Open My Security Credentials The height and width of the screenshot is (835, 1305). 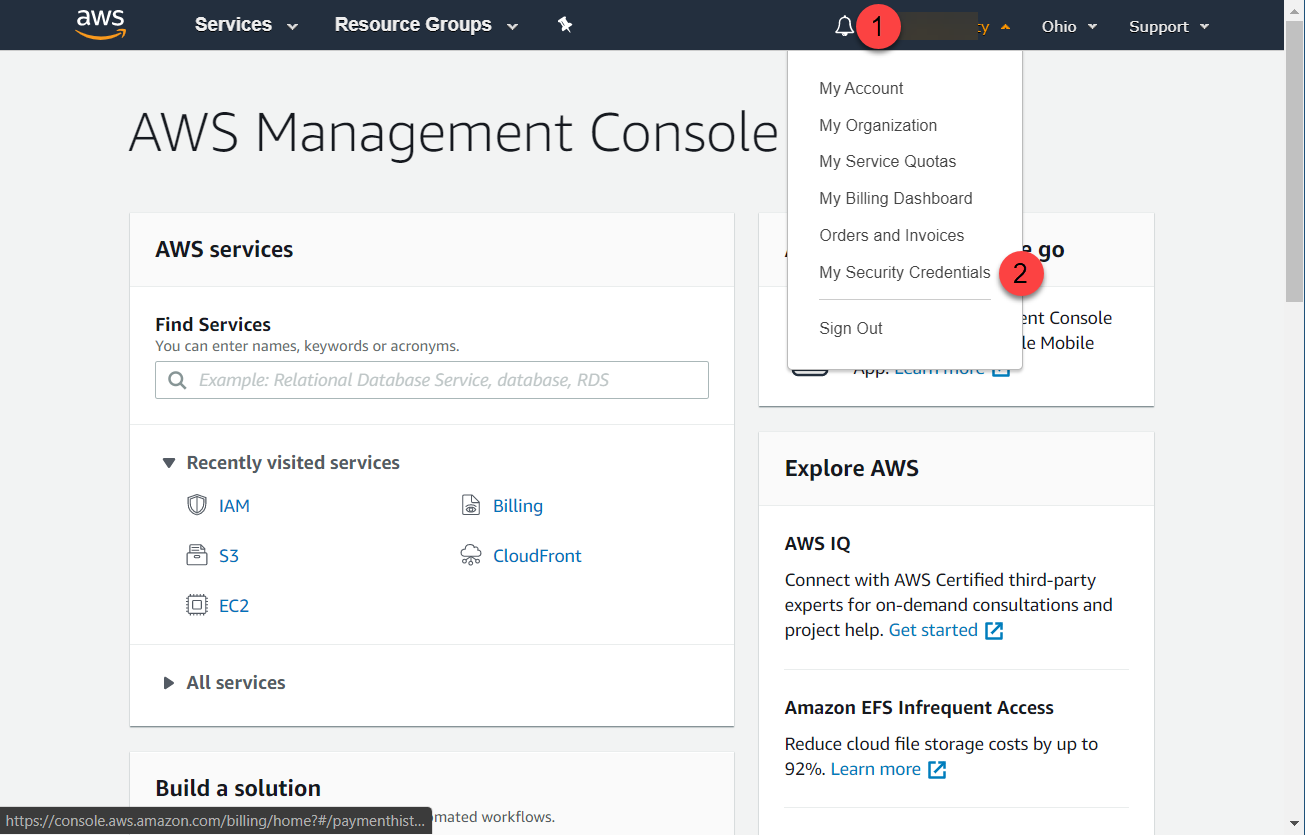pos(904,272)
